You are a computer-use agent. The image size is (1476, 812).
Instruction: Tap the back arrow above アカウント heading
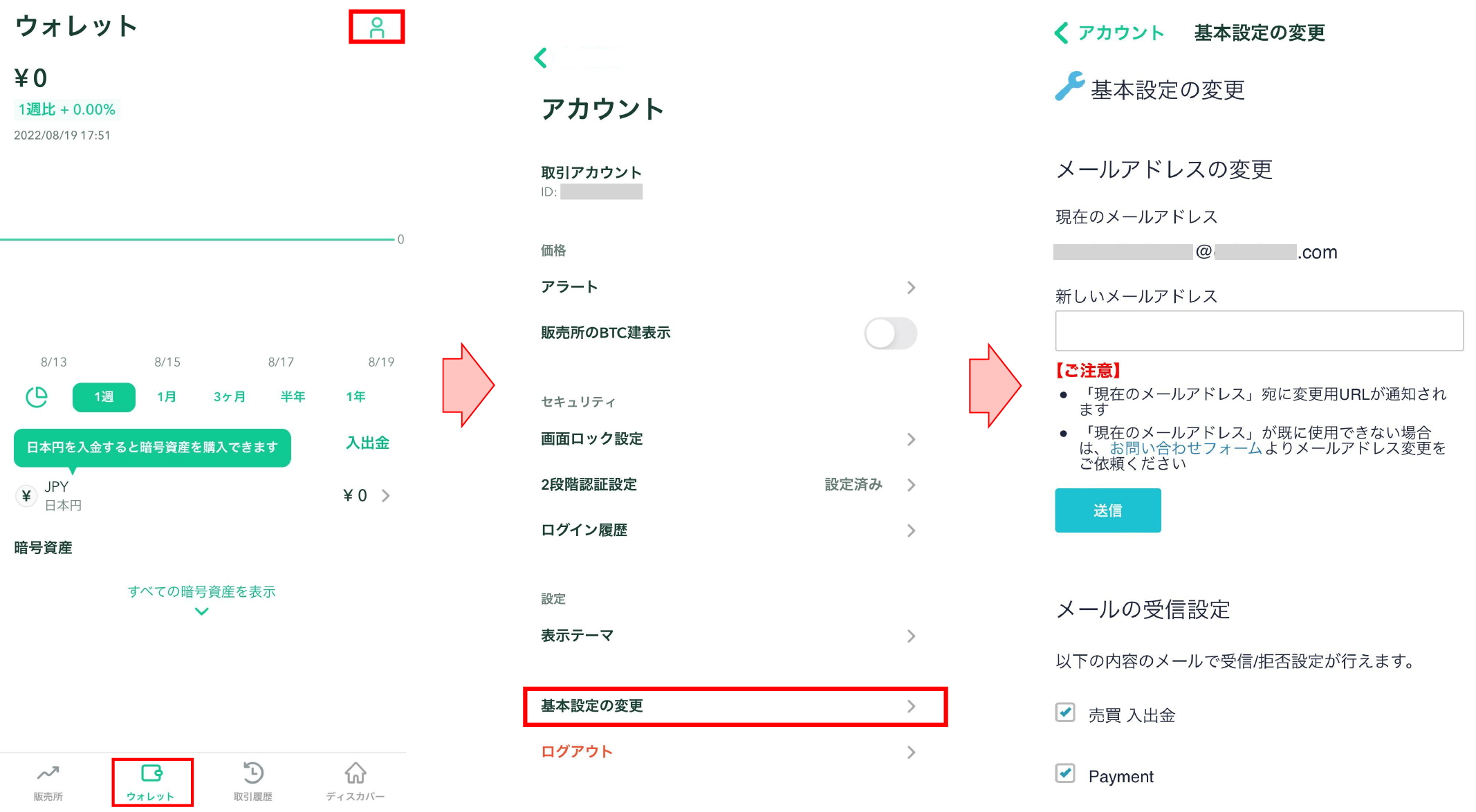541,58
